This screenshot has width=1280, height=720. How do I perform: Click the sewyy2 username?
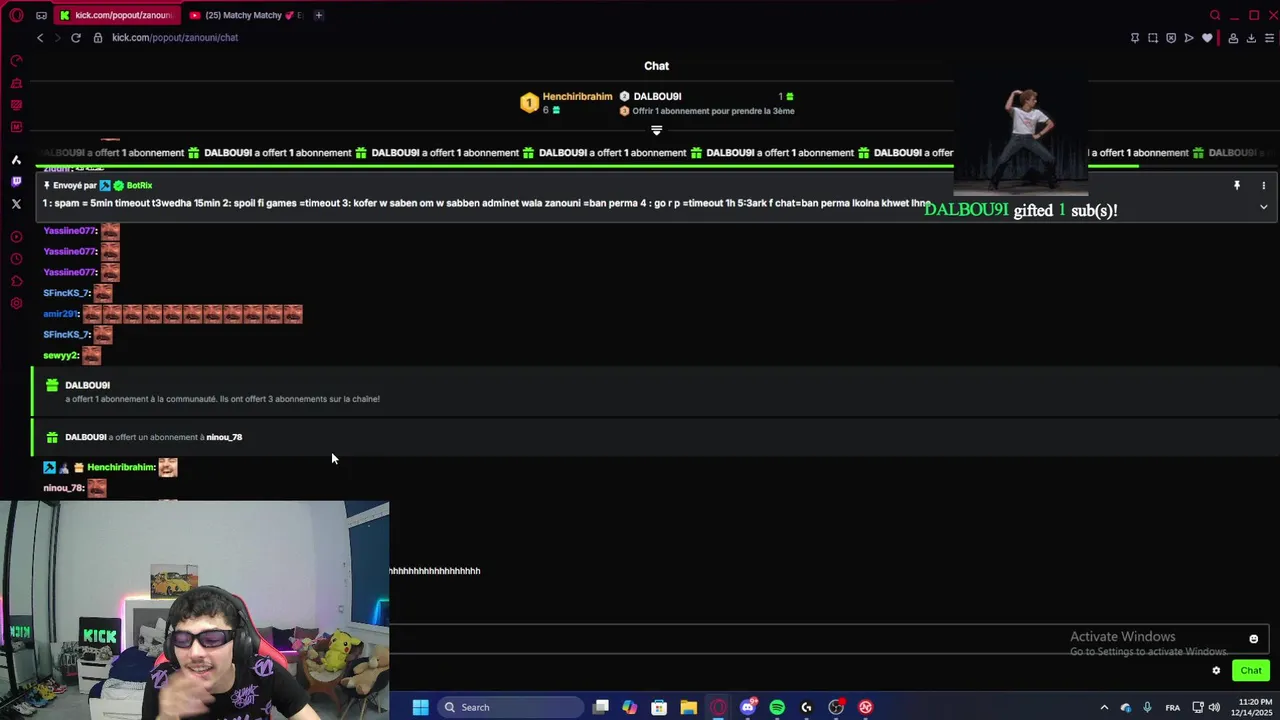tap(61, 356)
